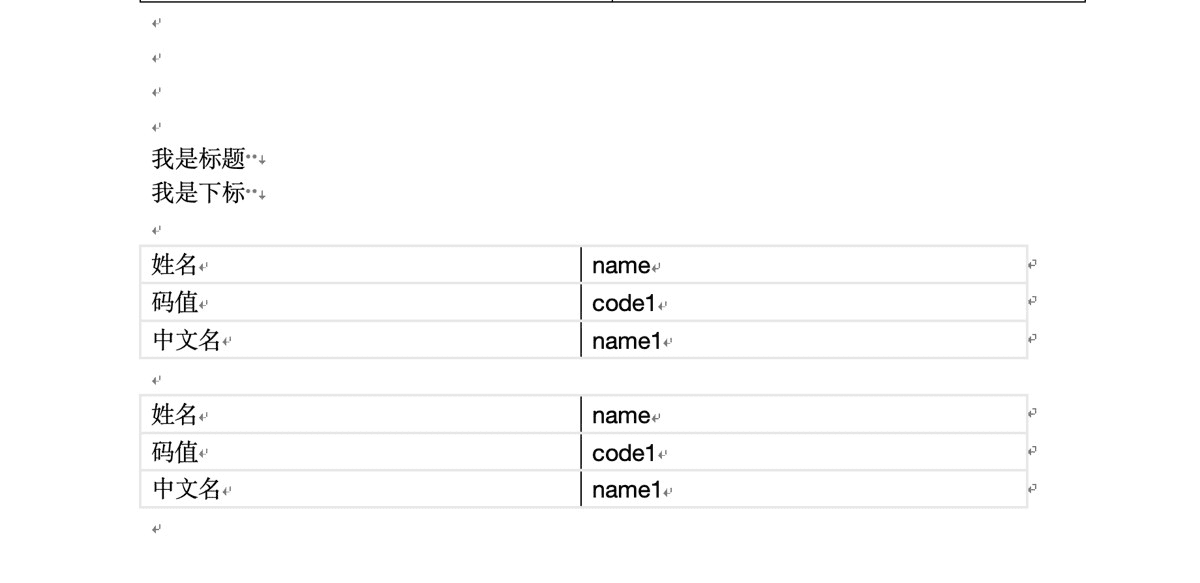Click the 中文名 cell in the second table
This screenshot has height=583, width=1200.
[x=186, y=490]
